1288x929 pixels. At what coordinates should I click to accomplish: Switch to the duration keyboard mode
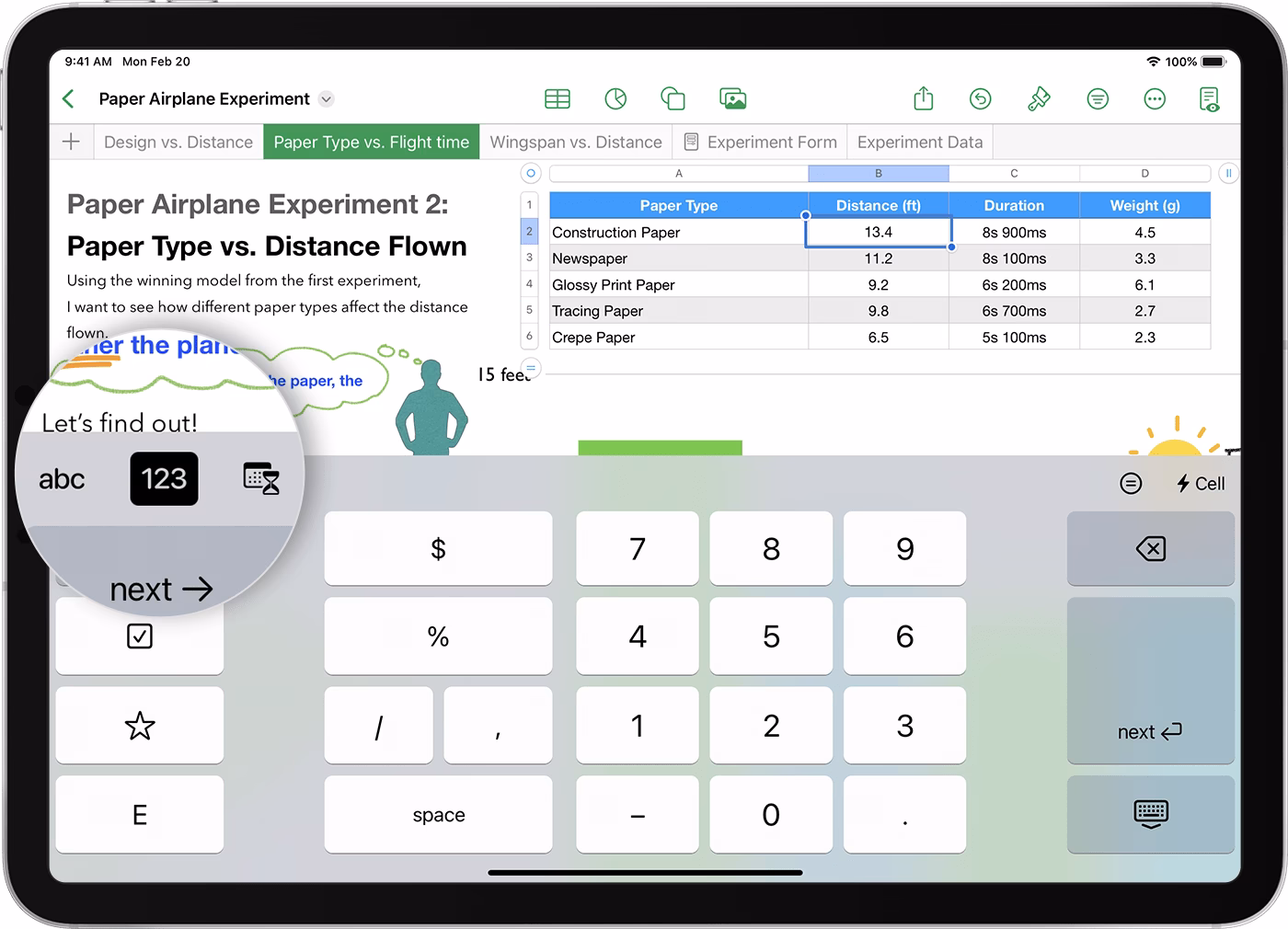coord(260,478)
